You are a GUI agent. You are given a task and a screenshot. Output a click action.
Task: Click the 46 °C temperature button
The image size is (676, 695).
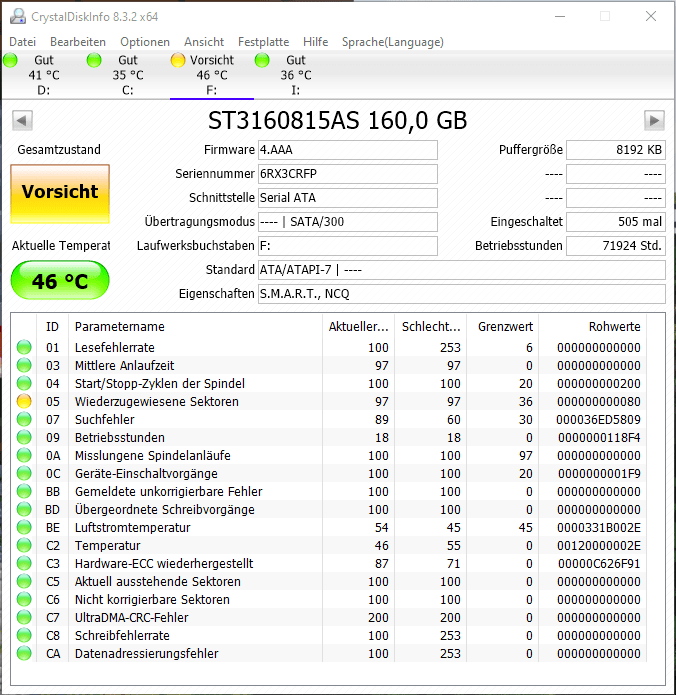coord(60,281)
